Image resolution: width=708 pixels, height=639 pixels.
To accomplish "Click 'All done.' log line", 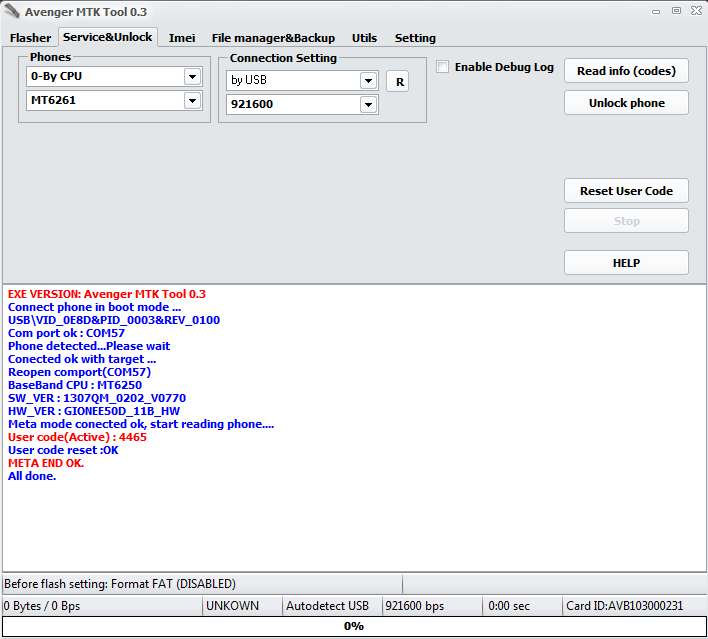I will (x=32, y=476).
